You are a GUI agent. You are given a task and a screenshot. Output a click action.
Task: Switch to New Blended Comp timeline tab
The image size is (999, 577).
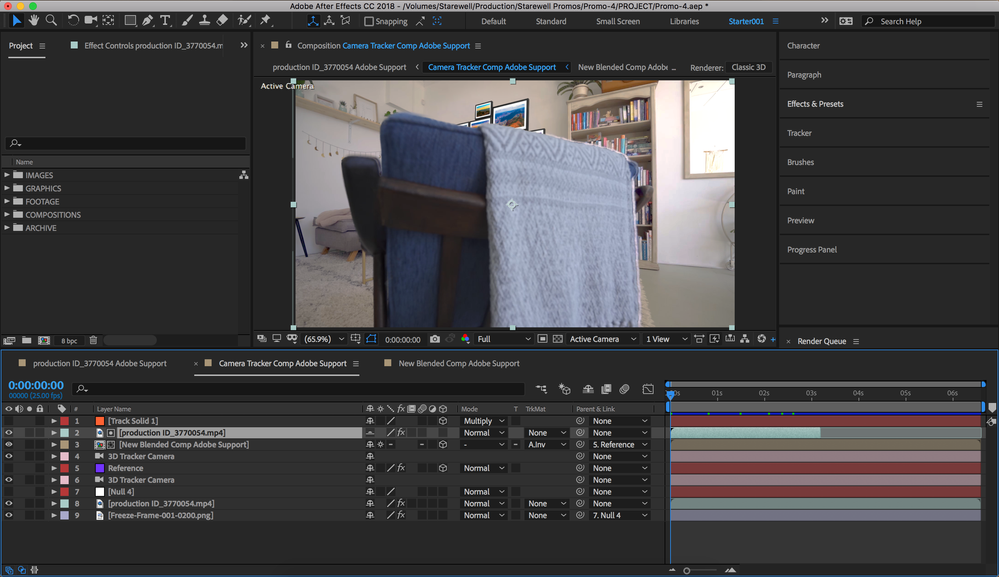click(459, 363)
